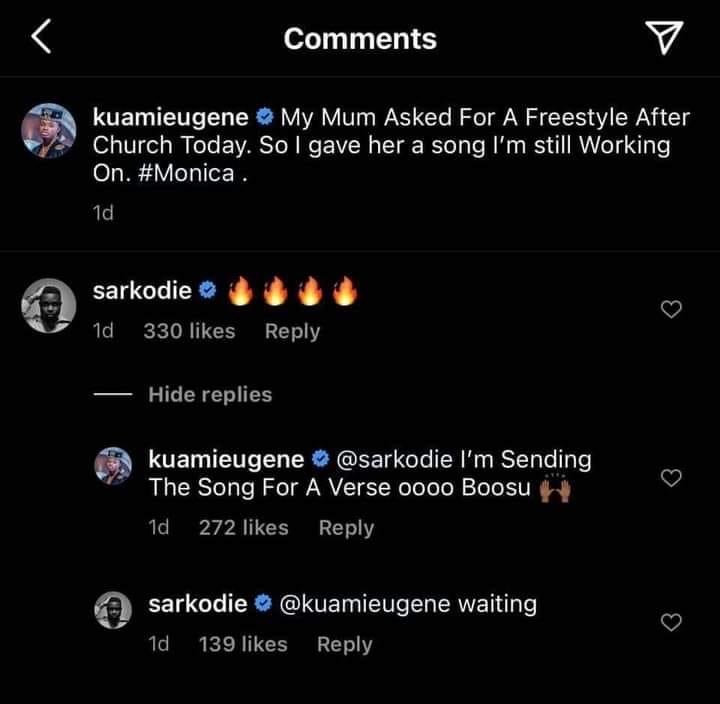Tap kuamieugene's avatar in the reply
Viewport: 720px width, 704px height.
click(112, 467)
